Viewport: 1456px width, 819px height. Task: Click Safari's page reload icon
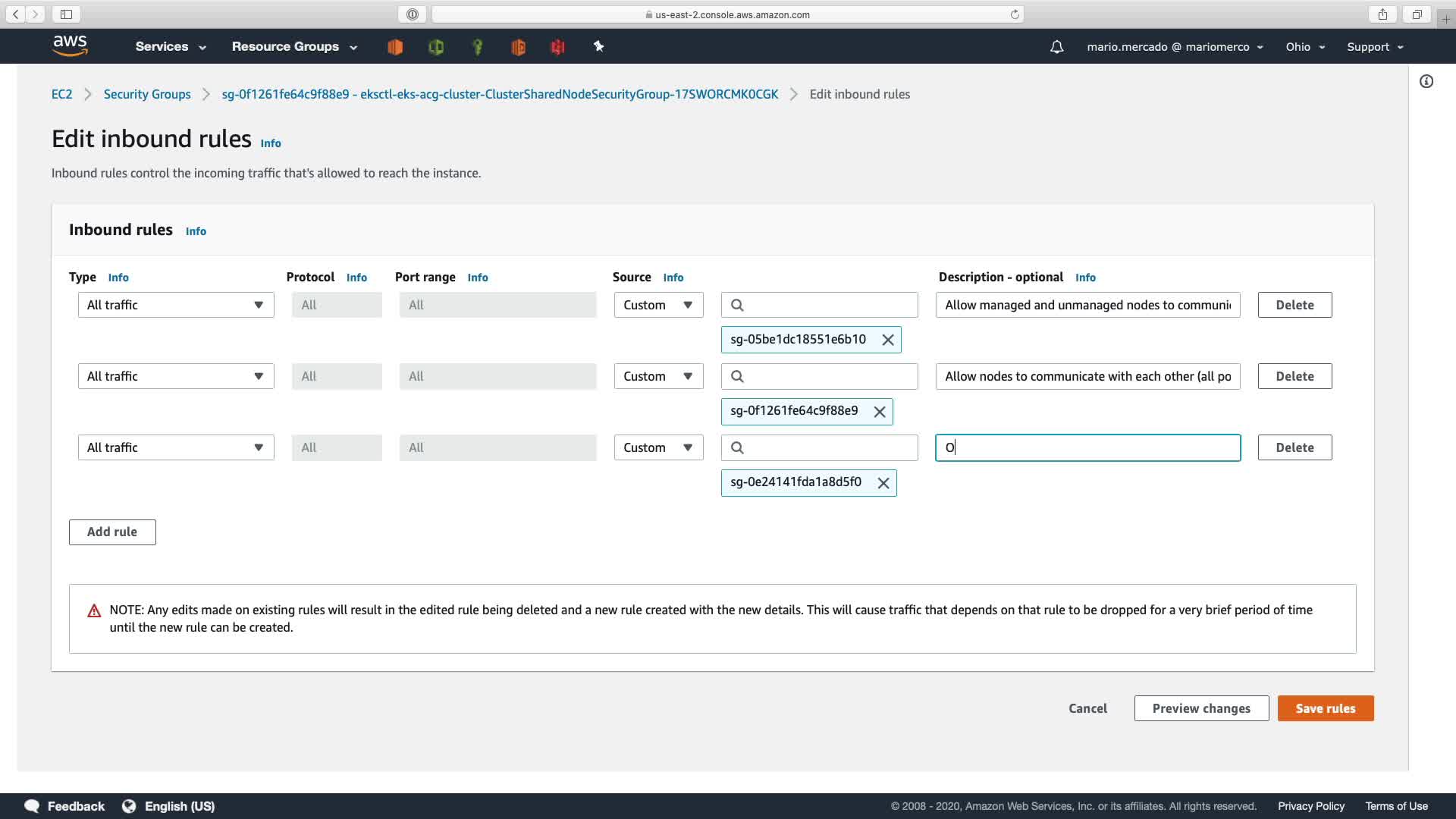coord(1015,14)
